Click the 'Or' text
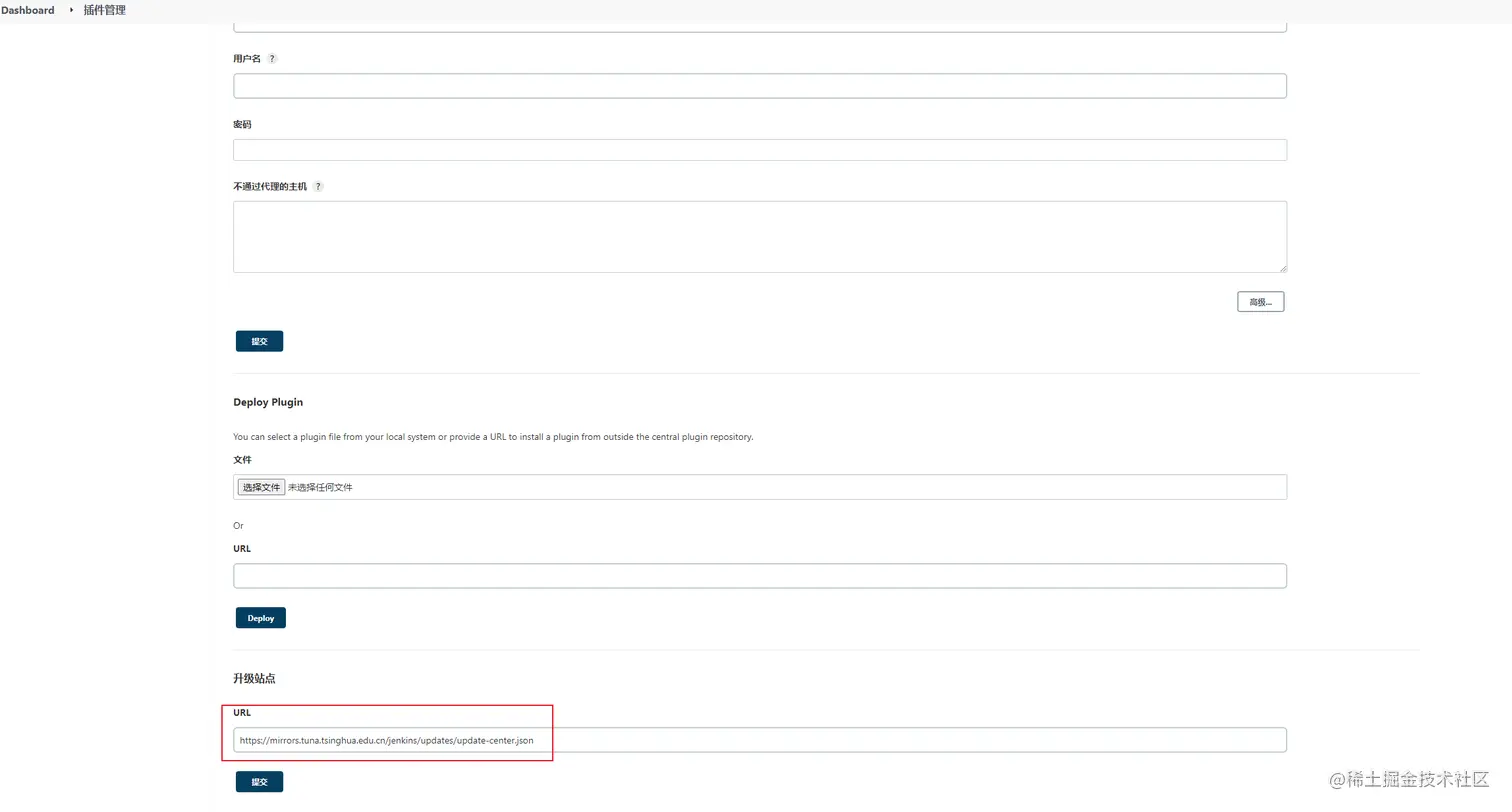The height and width of the screenshot is (812, 1512). click(x=238, y=525)
